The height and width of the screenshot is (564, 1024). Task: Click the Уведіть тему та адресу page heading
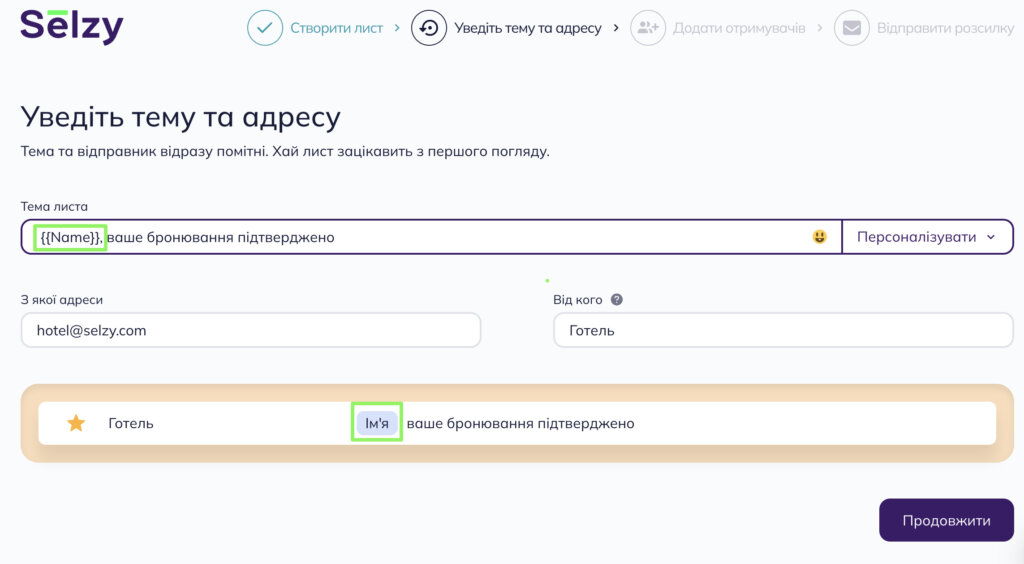coord(181,118)
